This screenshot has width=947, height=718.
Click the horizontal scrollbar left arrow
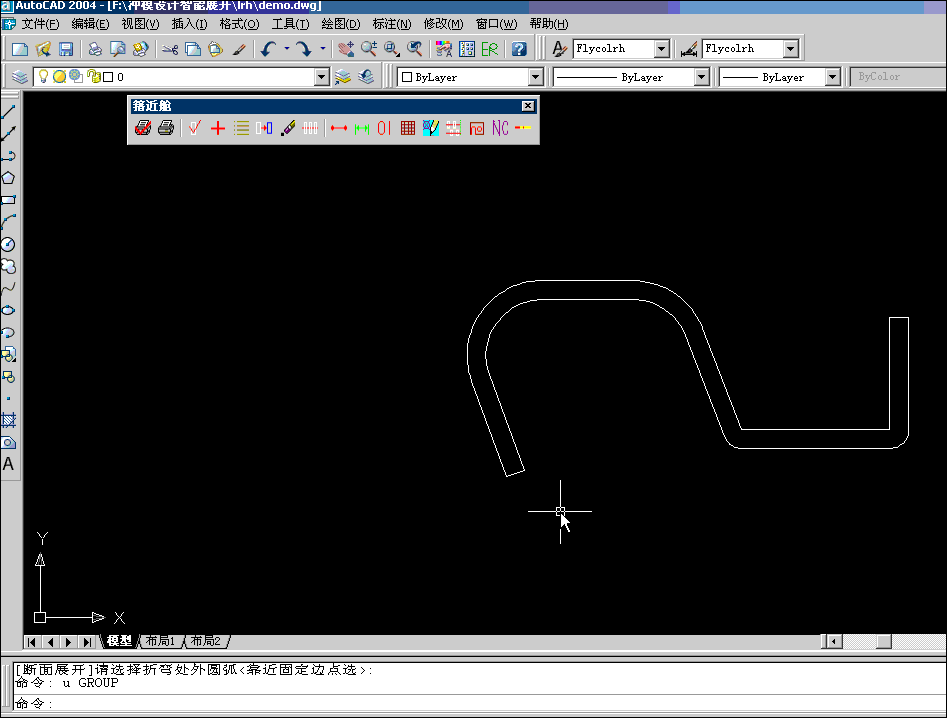834,641
